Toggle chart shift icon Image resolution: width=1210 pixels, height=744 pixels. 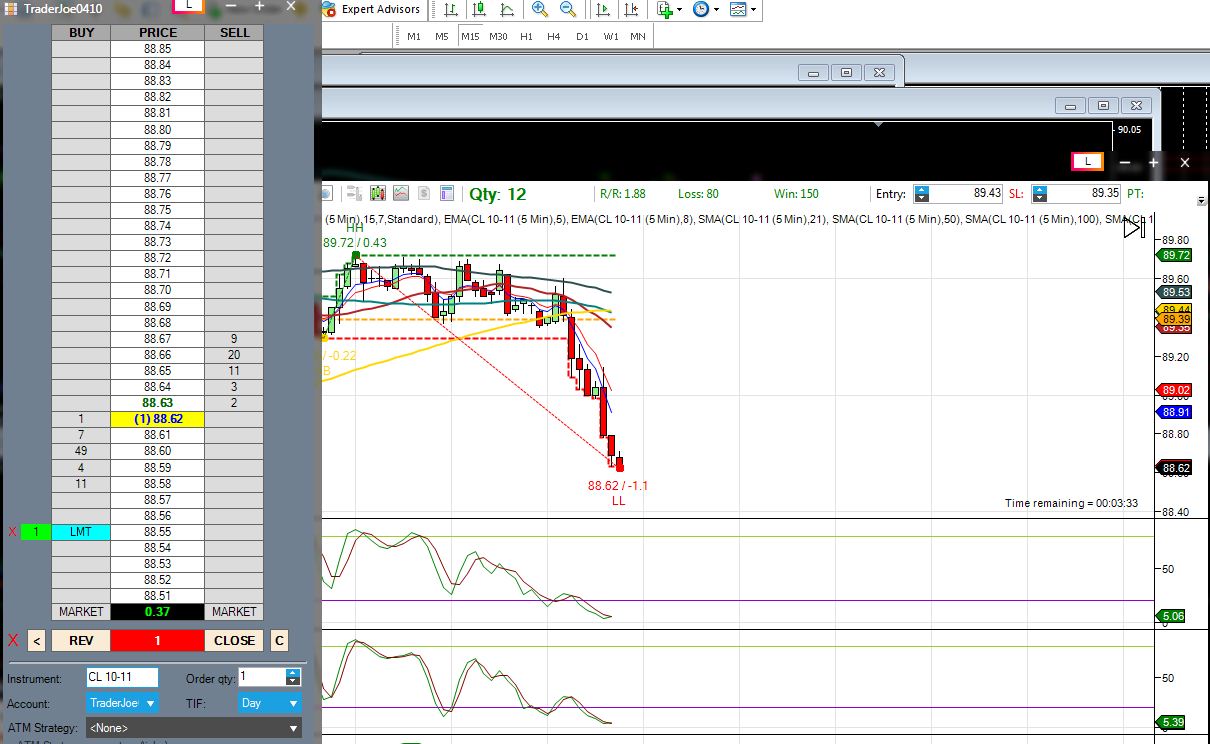tap(631, 9)
